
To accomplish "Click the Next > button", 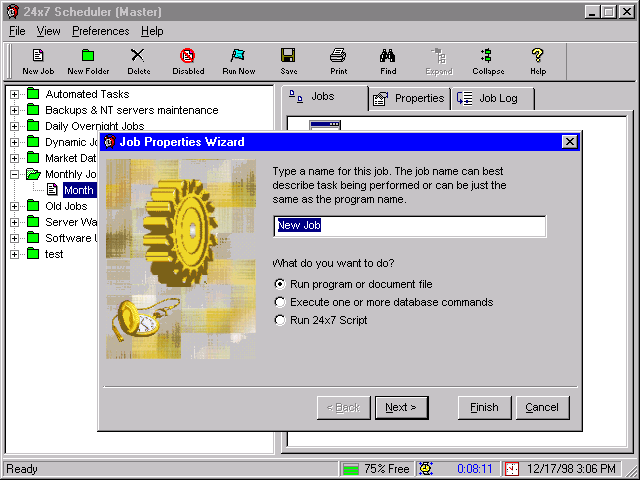I will (x=401, y=407).
